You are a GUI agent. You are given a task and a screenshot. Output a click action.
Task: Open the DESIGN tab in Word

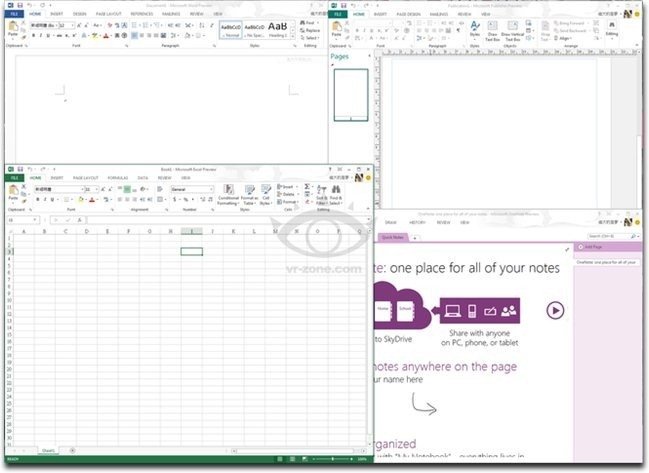[x=79, y=14]
